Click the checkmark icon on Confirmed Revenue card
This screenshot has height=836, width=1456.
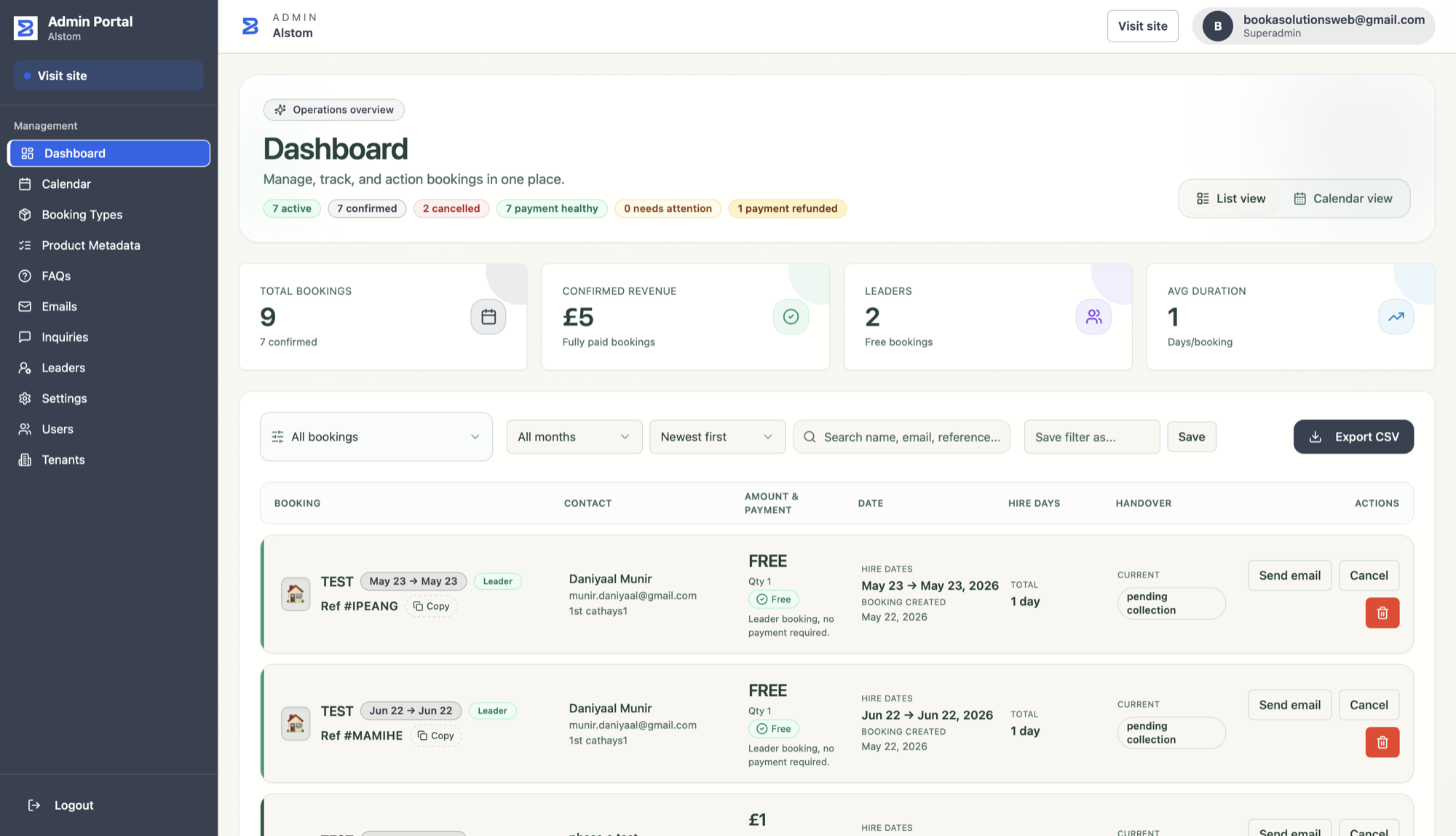791,317
